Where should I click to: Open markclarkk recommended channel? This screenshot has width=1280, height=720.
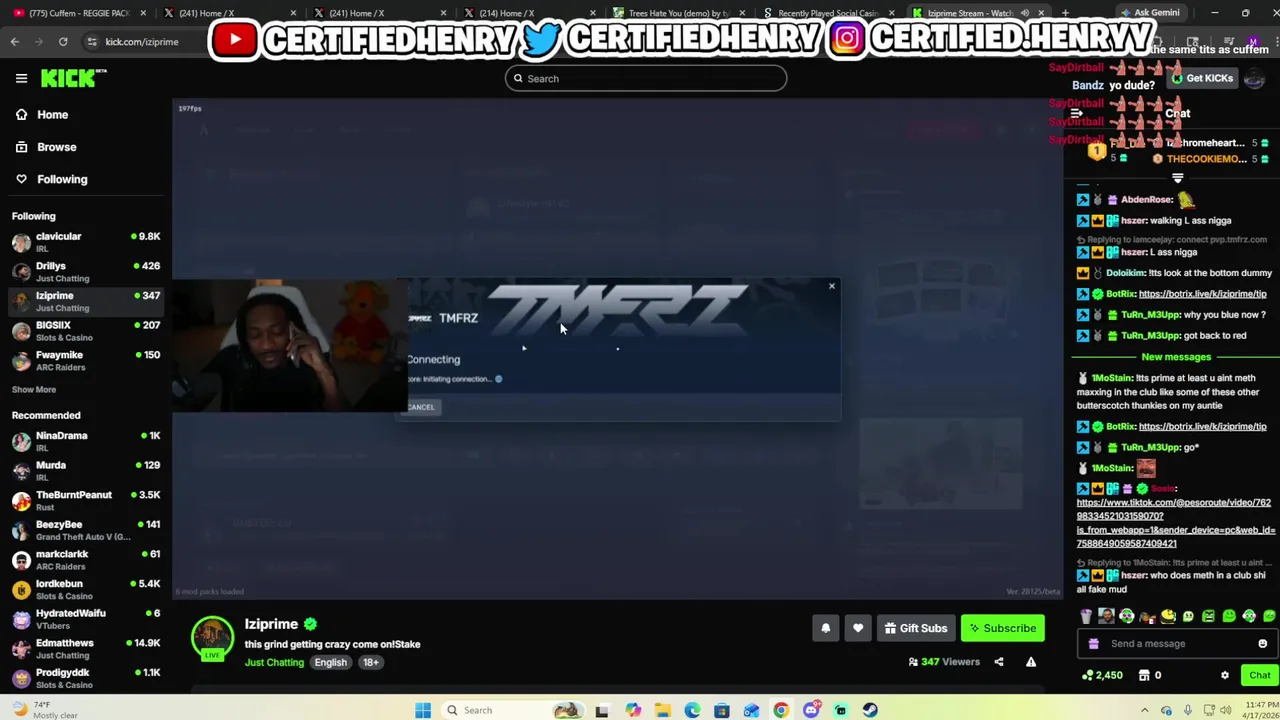[x=86, y=560]
